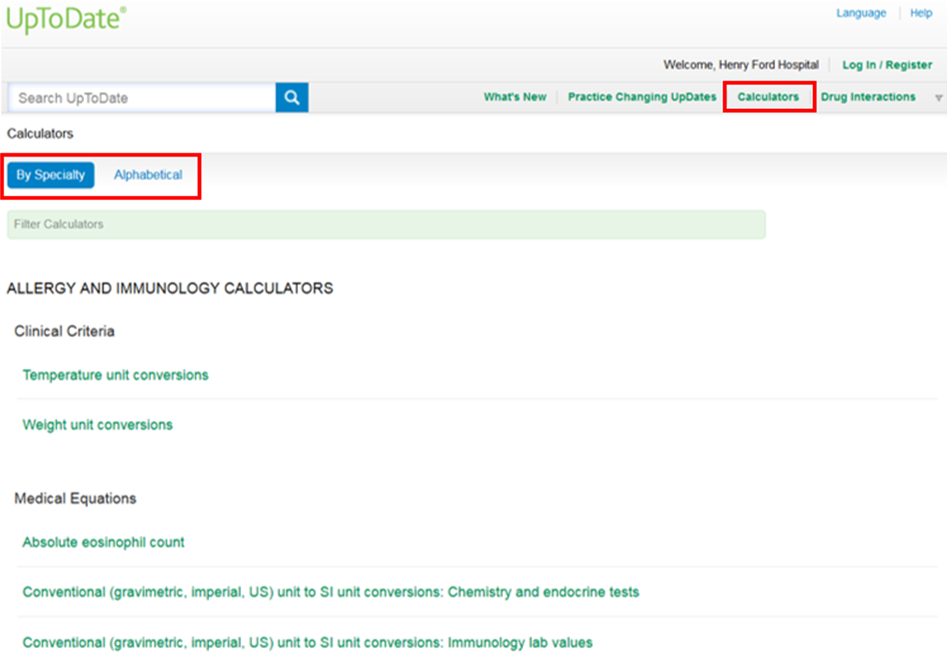Open Absolute eosinophil count calculator
The width and height of the screenshot is (947, 661).
[x=104, y=542]
